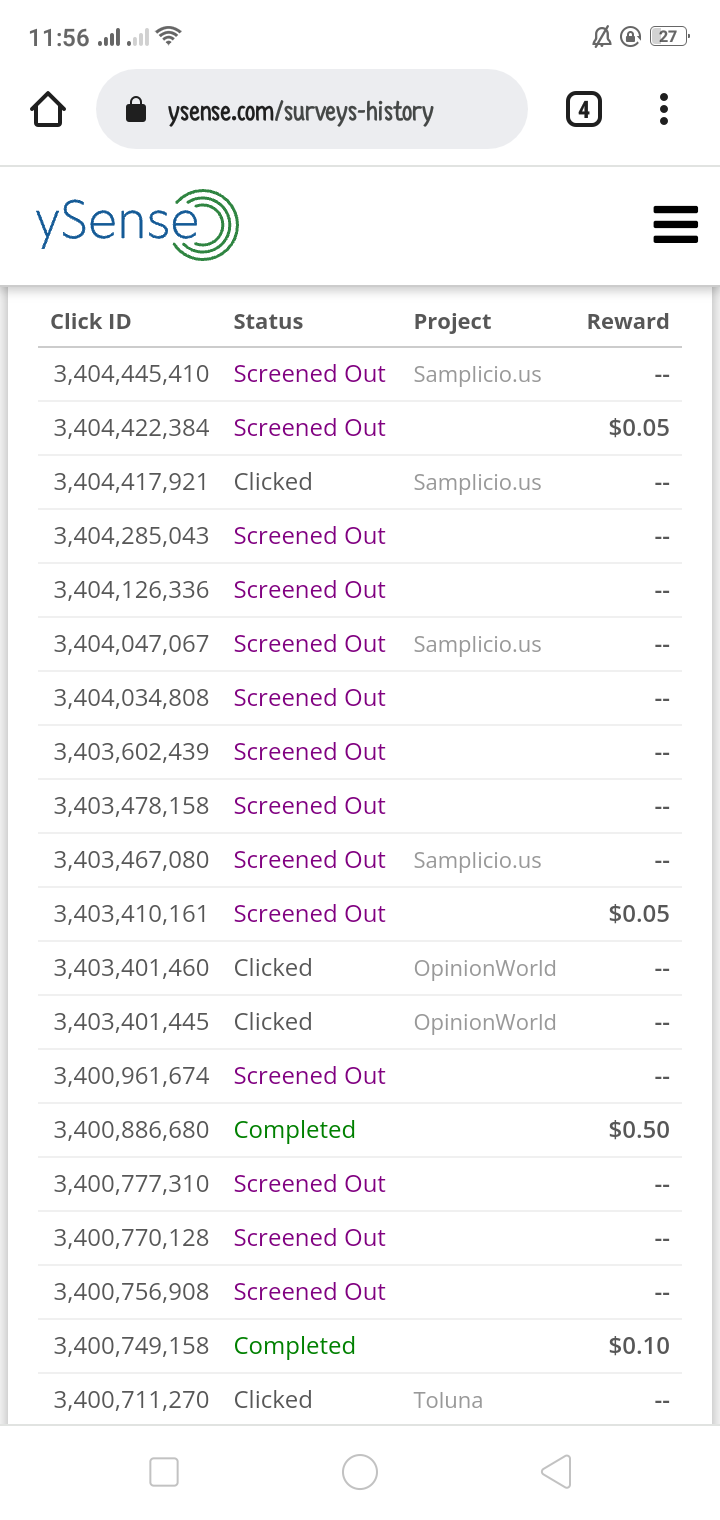The width and height of the screenshot is (720, 1520).
Task: Tap the URL bar showing ysense.com/surveys-history
Action: tap(312, 110)
